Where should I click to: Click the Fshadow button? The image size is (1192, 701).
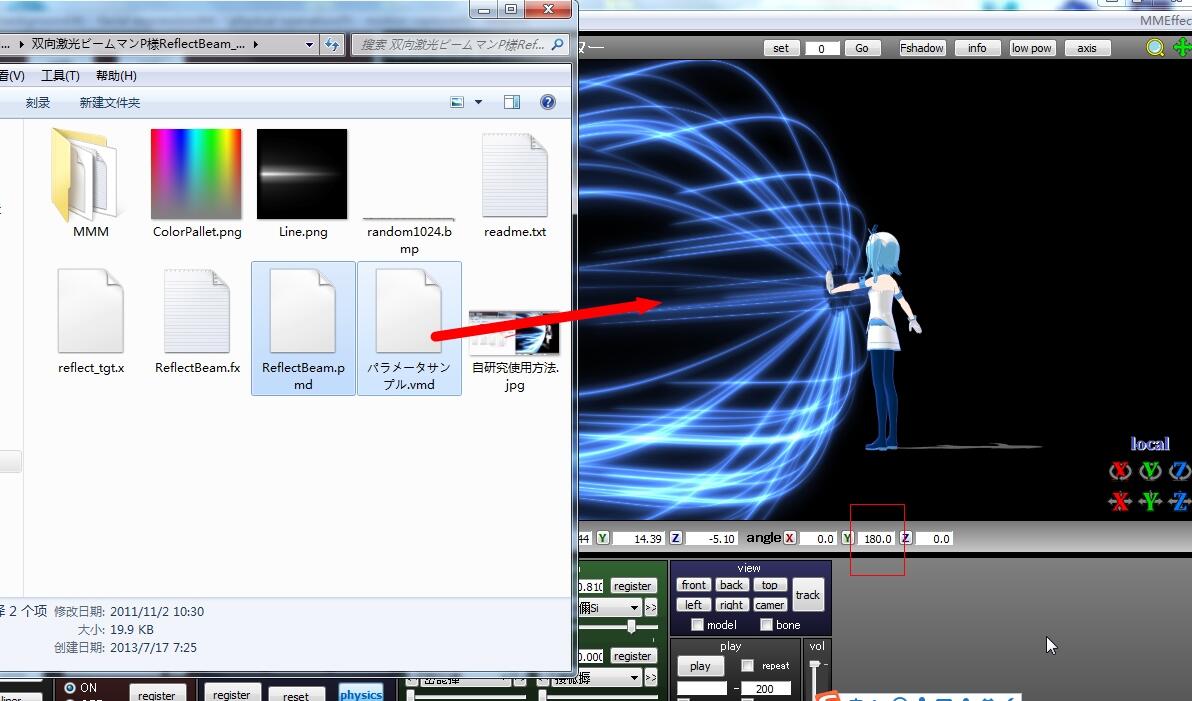921,48
